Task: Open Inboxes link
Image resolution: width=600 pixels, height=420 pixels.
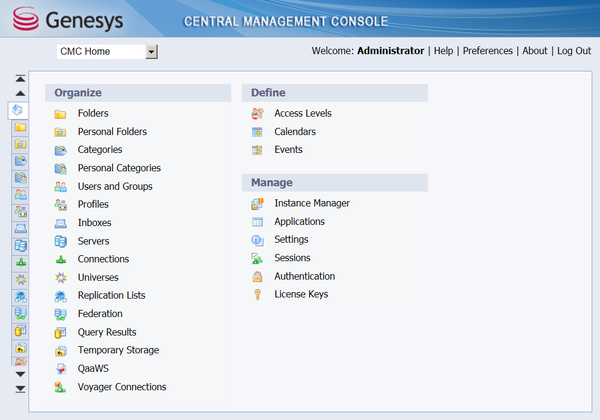Action: [95, 223]
